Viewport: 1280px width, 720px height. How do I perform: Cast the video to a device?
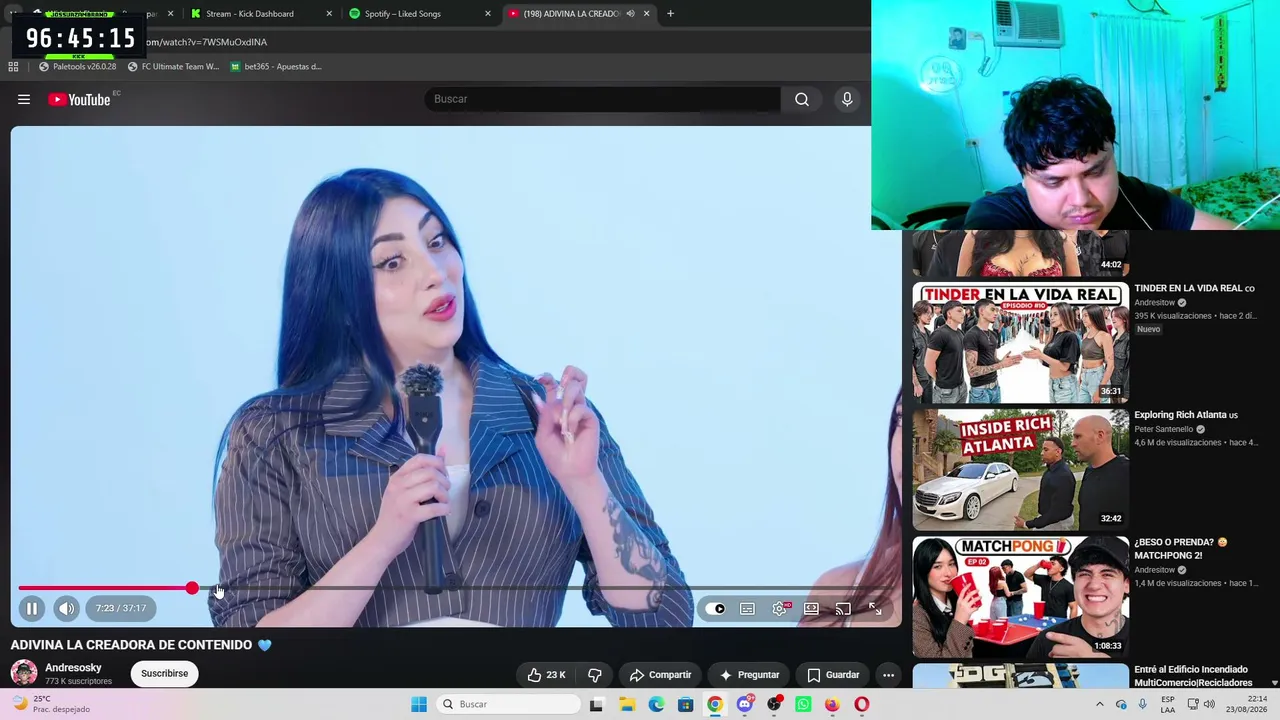pyautogui.click(x=843, y=608)
